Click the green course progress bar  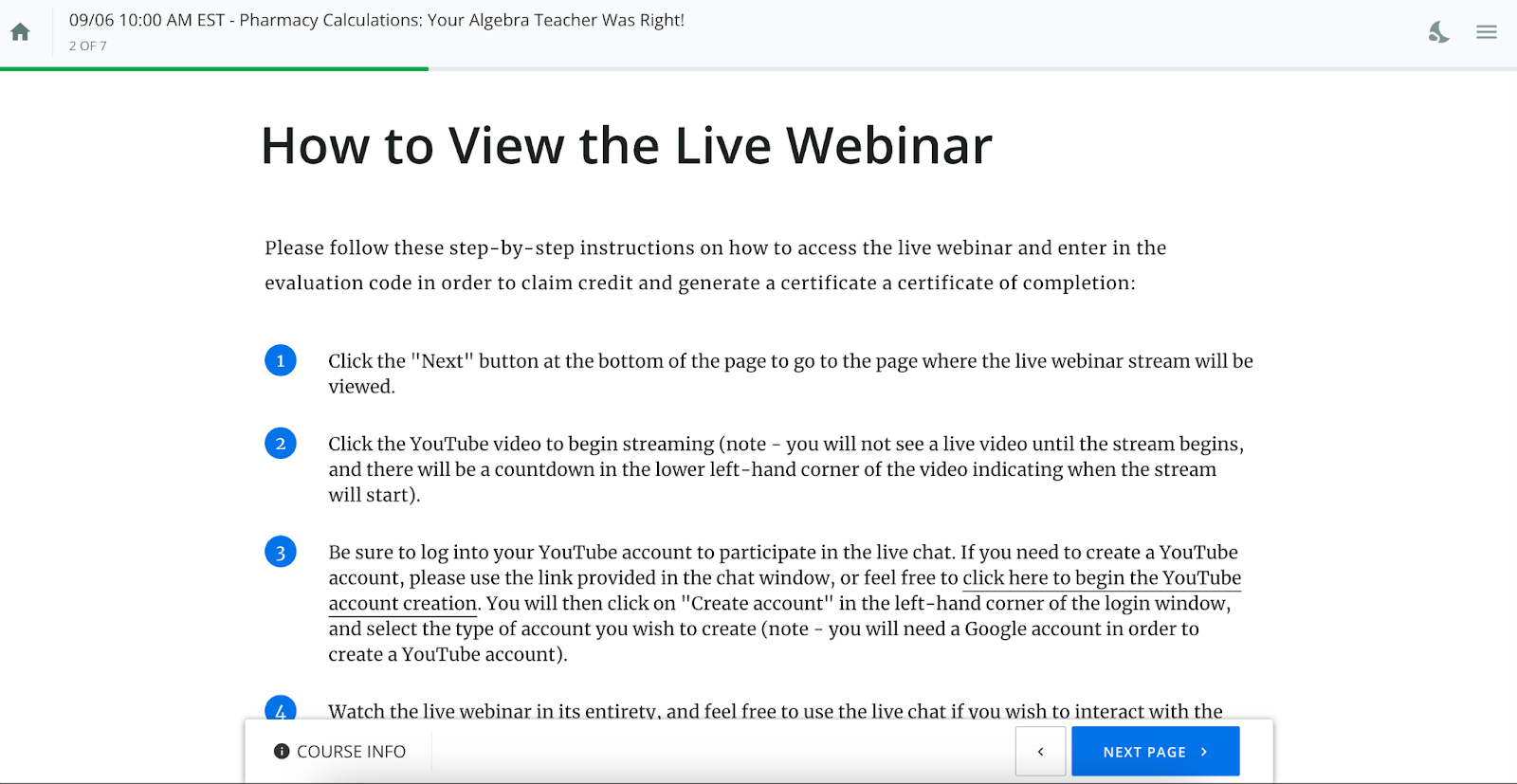pyautogui.click(x=214, y=68)
